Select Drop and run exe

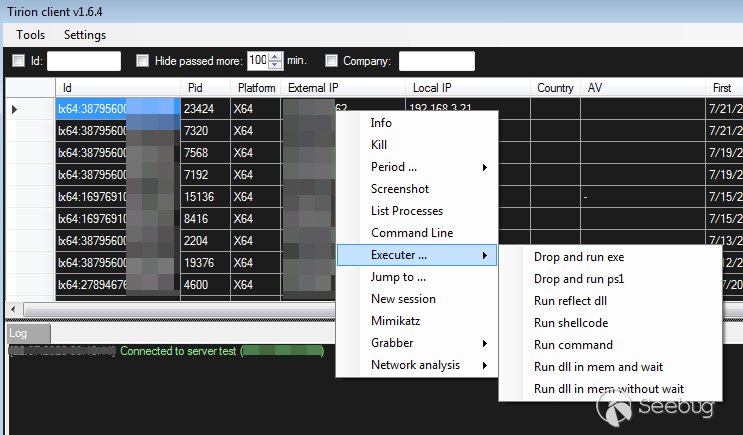578,257
